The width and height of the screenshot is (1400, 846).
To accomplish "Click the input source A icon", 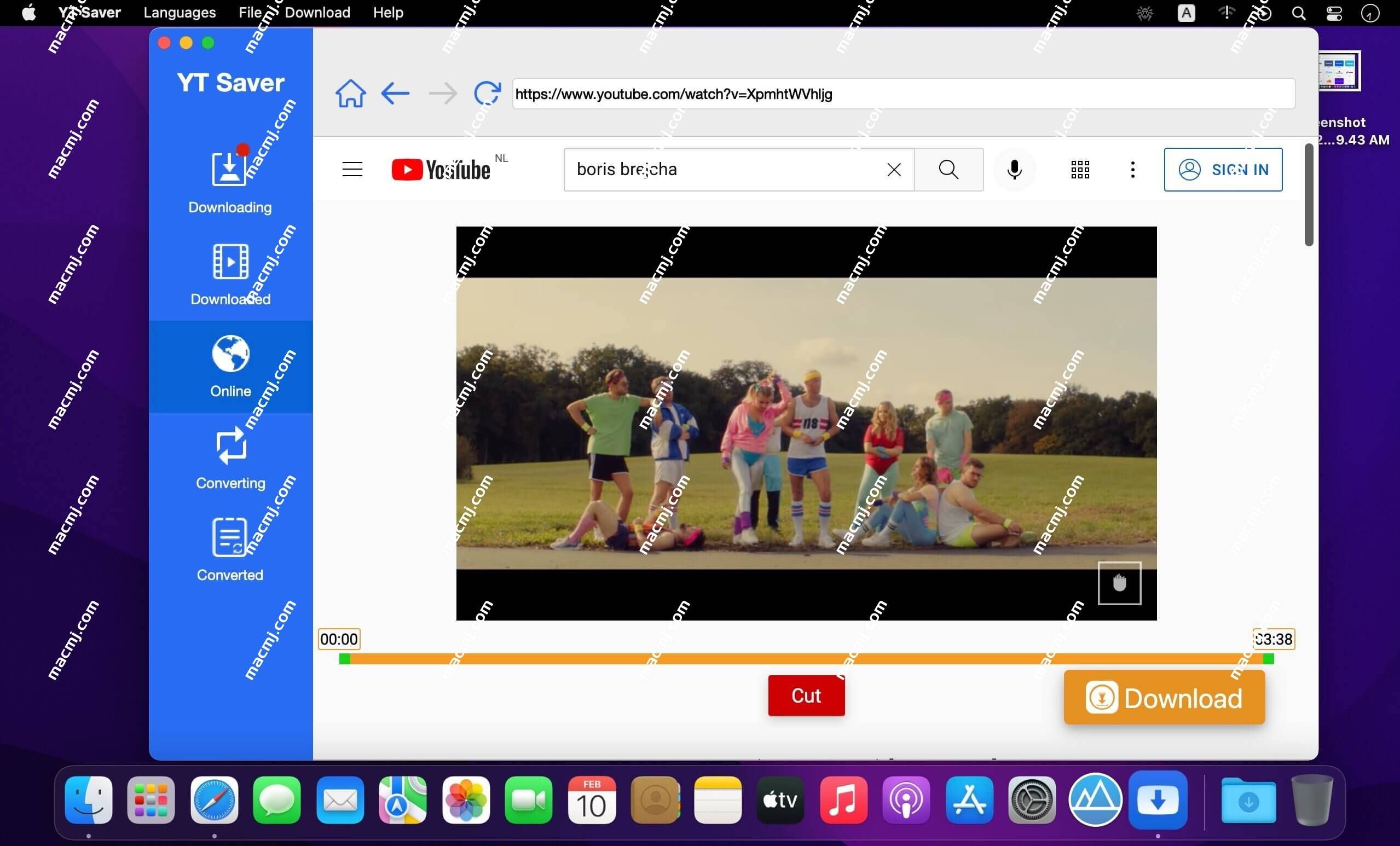I will [x=1186, y=13].
